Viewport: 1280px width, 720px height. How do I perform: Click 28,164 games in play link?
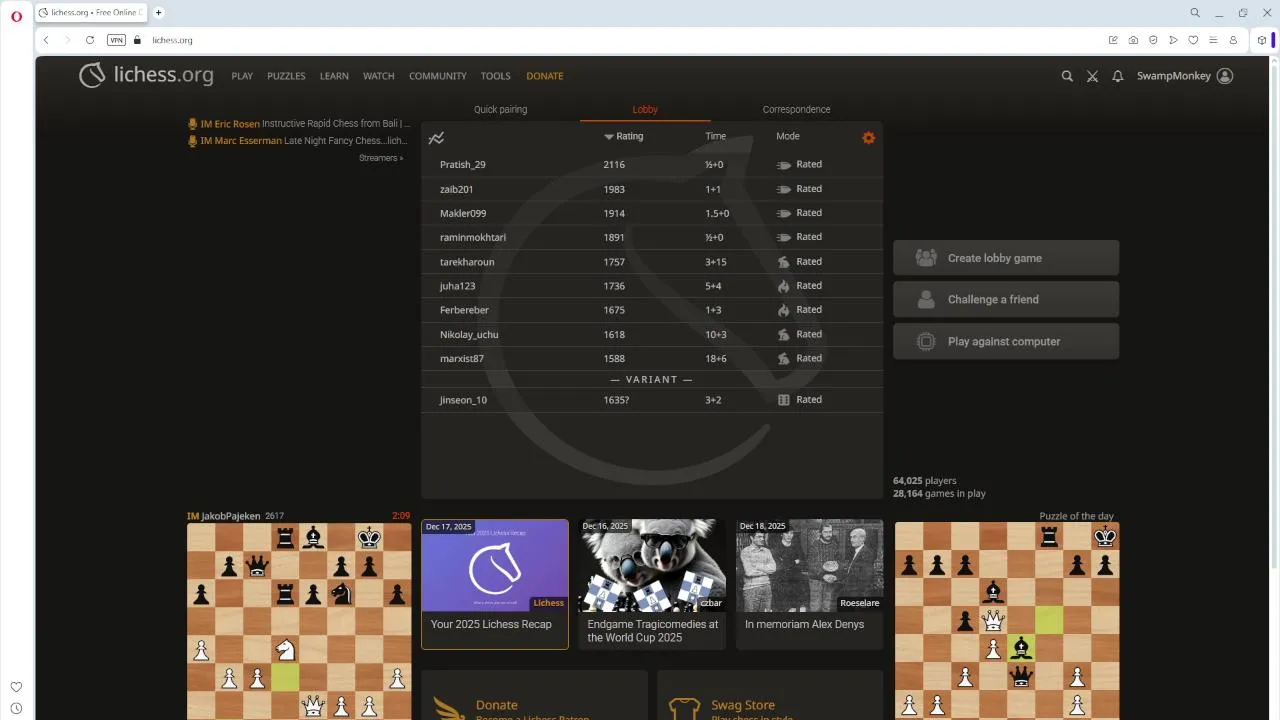(x=939, y=494)
